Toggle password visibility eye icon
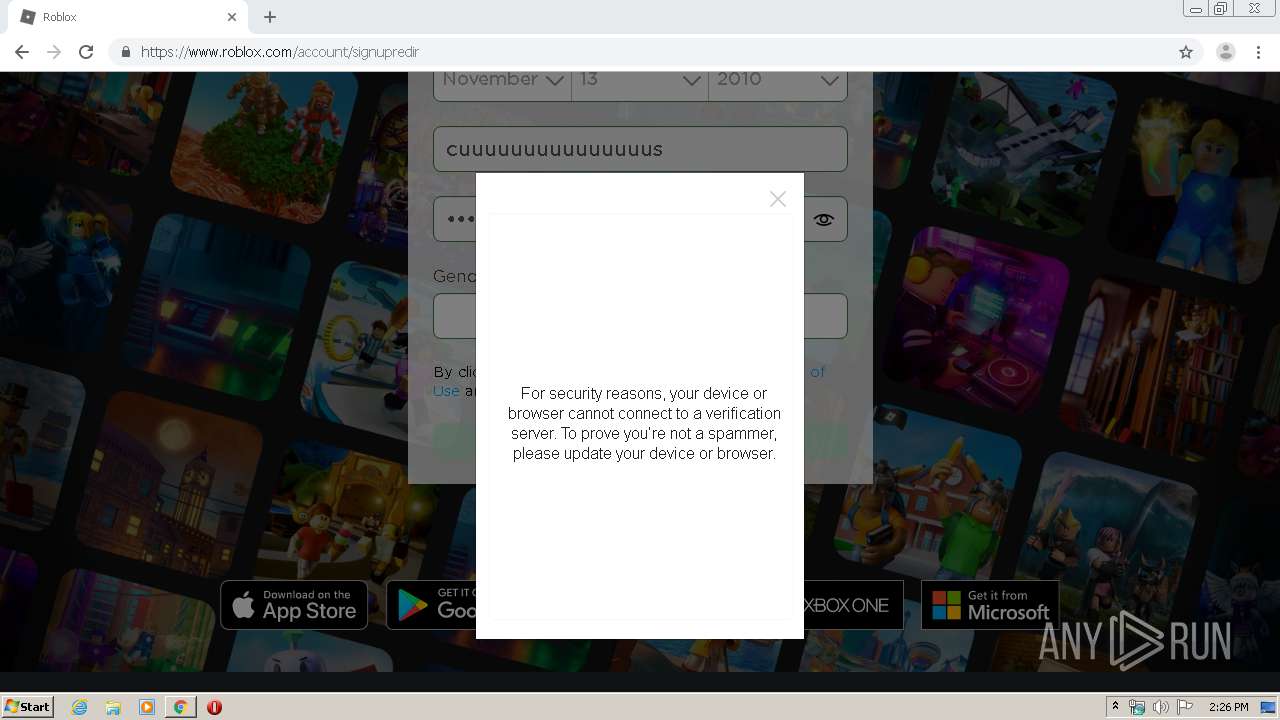The image size is (1280, 720). point(823,220)
